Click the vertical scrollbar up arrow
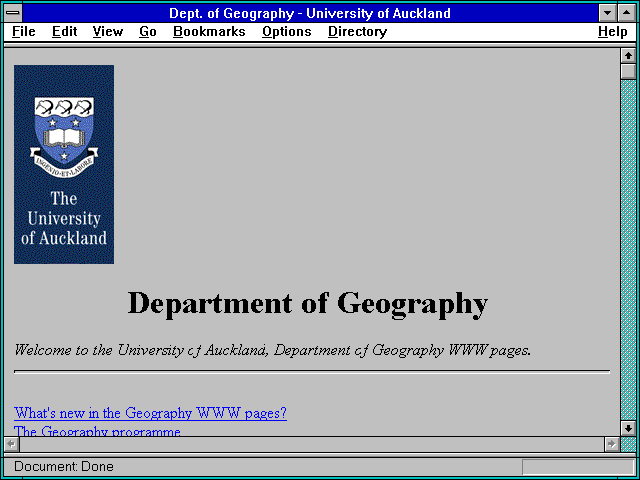The height and width of the screenshot is (480, 640). (628, 56)
